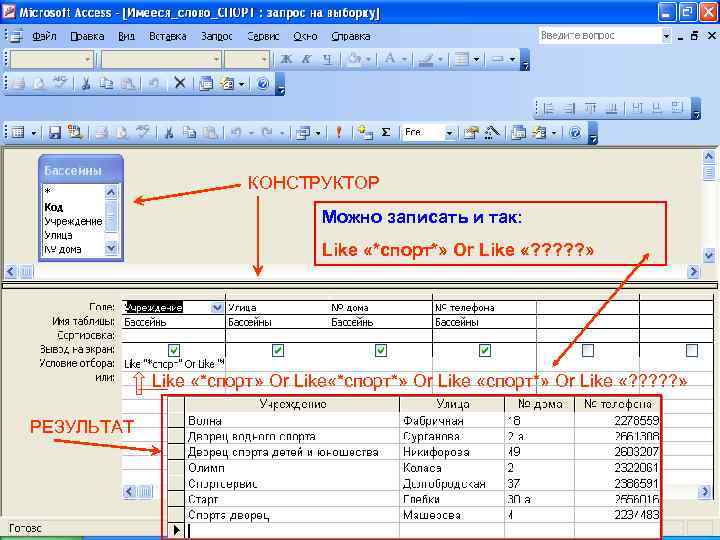The image size is (720, 540).
Task: Open the Запрос menu
Action: pos(216,36)
